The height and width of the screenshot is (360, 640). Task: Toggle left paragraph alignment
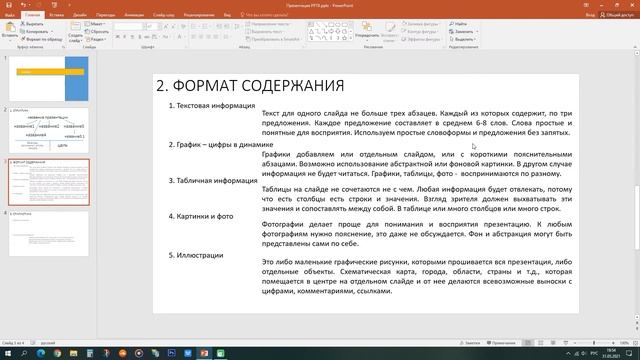pyautogui.click(x=193, y=37)
